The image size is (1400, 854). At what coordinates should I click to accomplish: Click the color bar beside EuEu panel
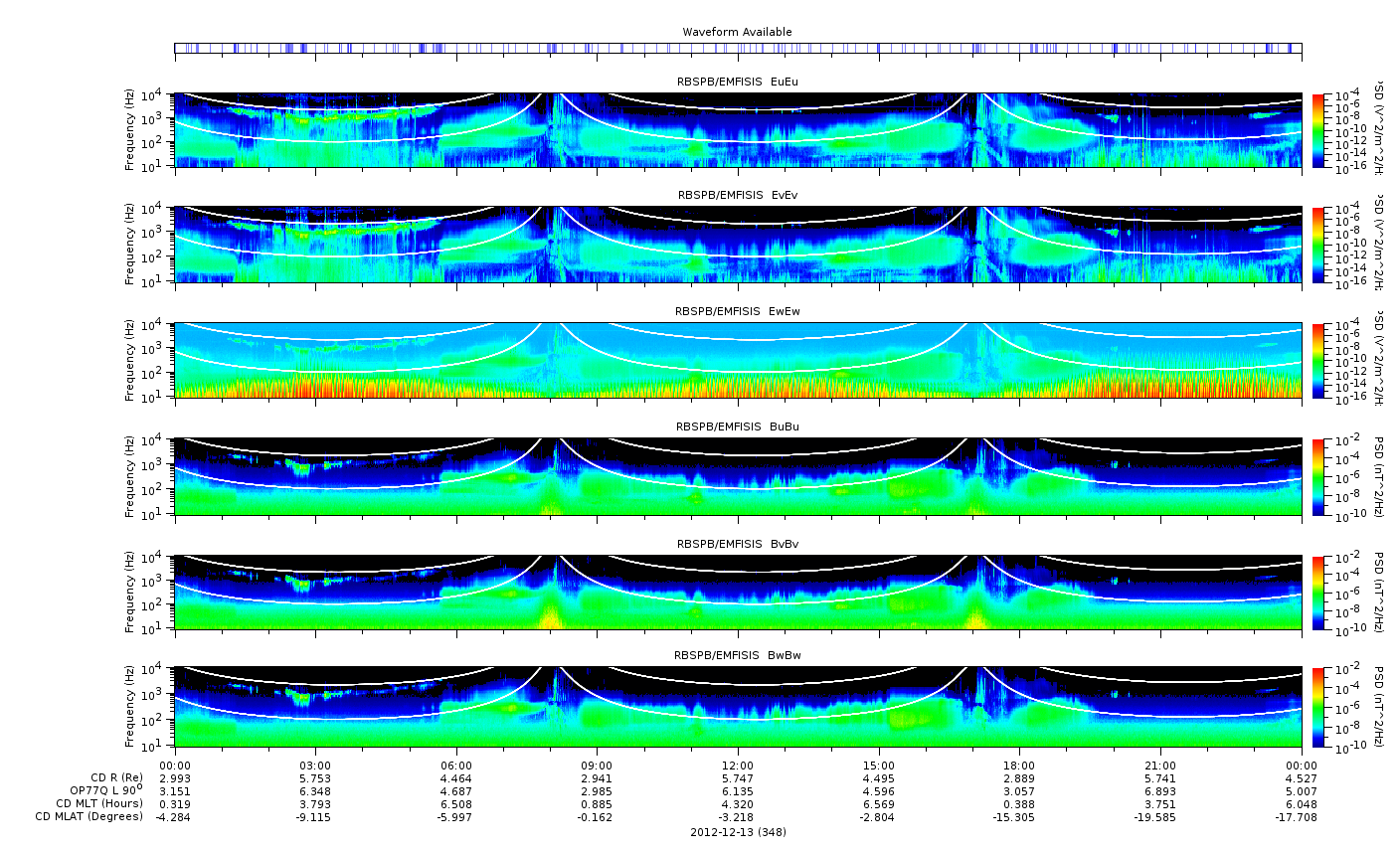[1318, 130]
